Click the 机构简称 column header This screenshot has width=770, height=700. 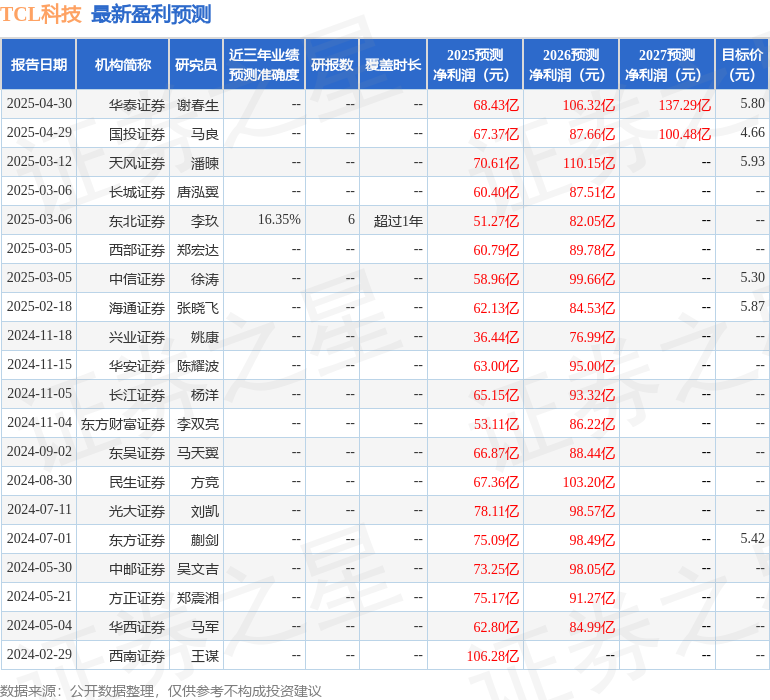(123, 64)
